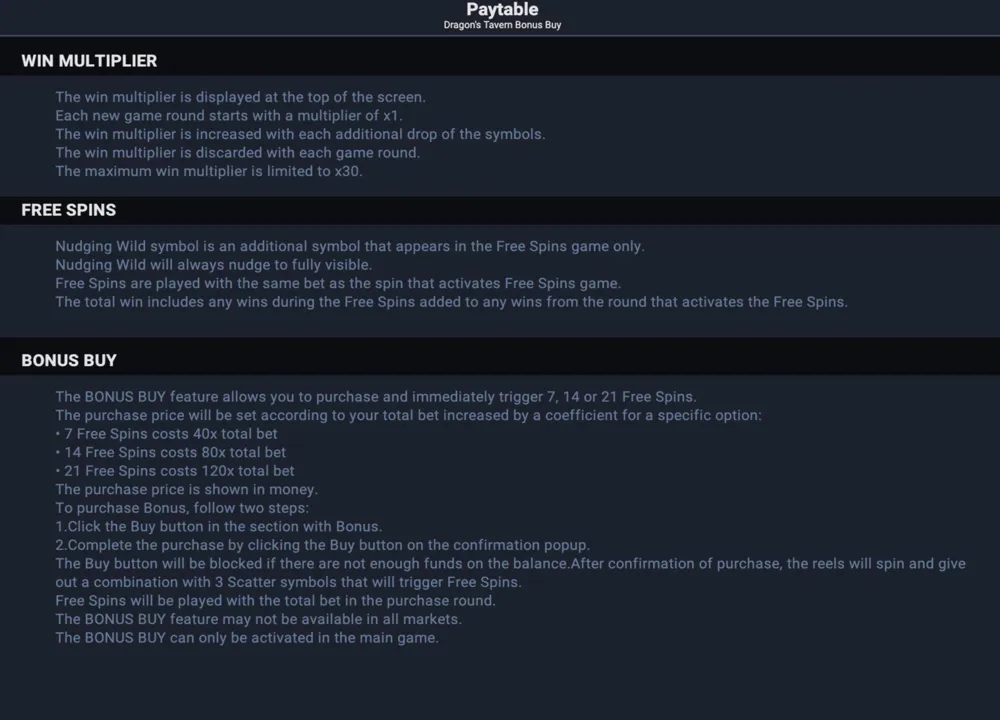Click the 7 Free Spins costs 40x bullet
This screenshot has width=1000, height=720.
(166, 434)
